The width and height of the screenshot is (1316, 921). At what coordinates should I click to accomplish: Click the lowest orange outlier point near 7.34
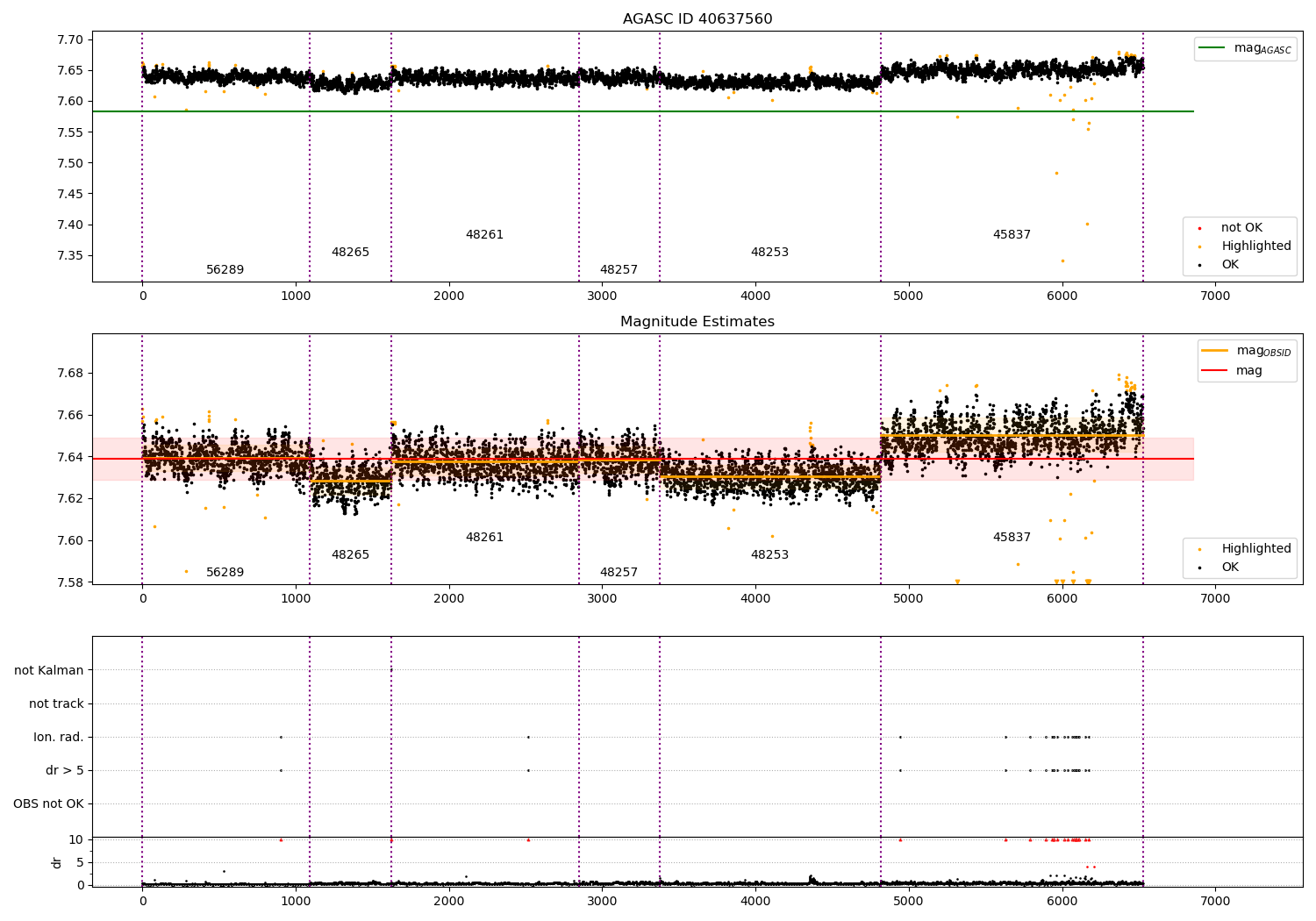[1062, 261]
